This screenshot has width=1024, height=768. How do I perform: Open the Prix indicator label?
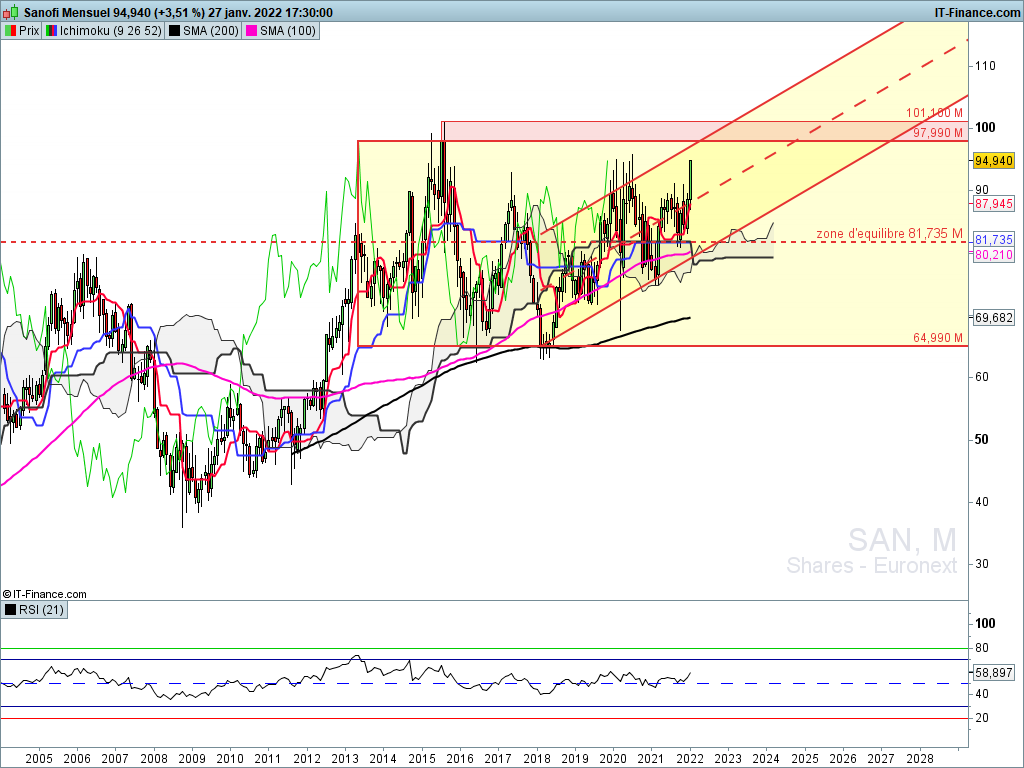click(x=29, y=31)
